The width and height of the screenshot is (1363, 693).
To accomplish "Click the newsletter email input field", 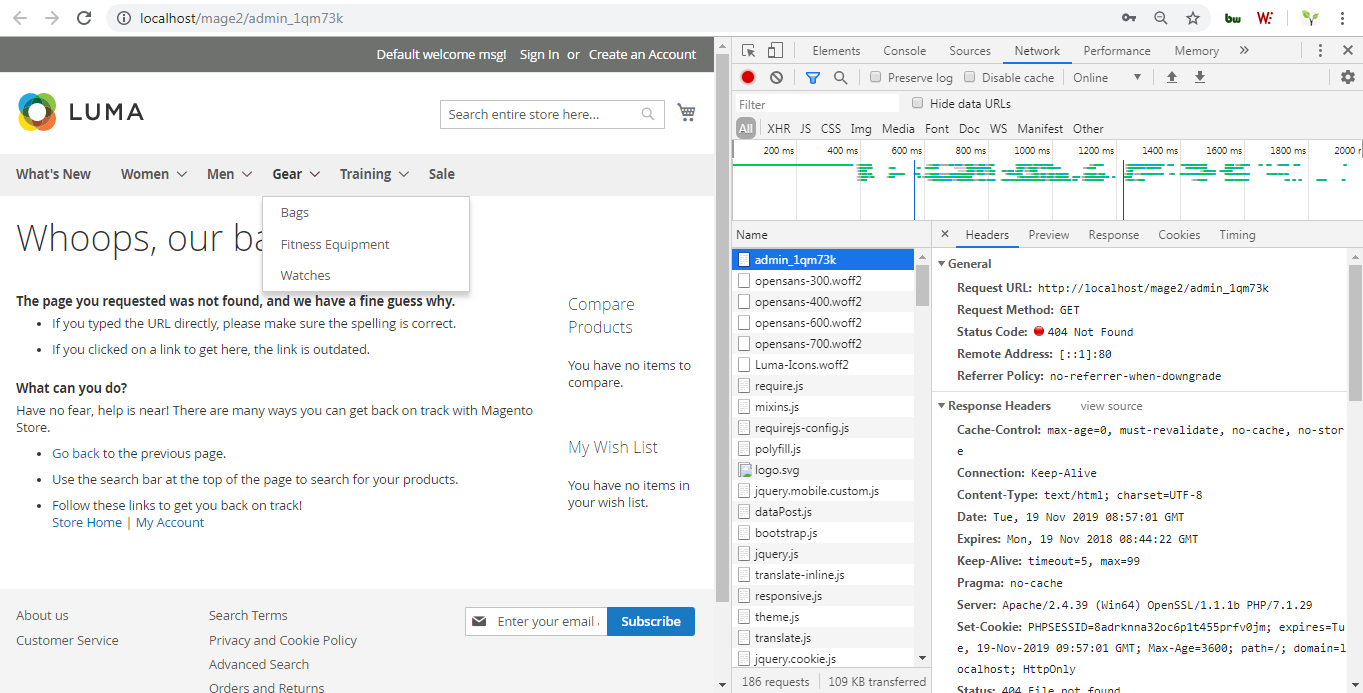I will (548, 621).
